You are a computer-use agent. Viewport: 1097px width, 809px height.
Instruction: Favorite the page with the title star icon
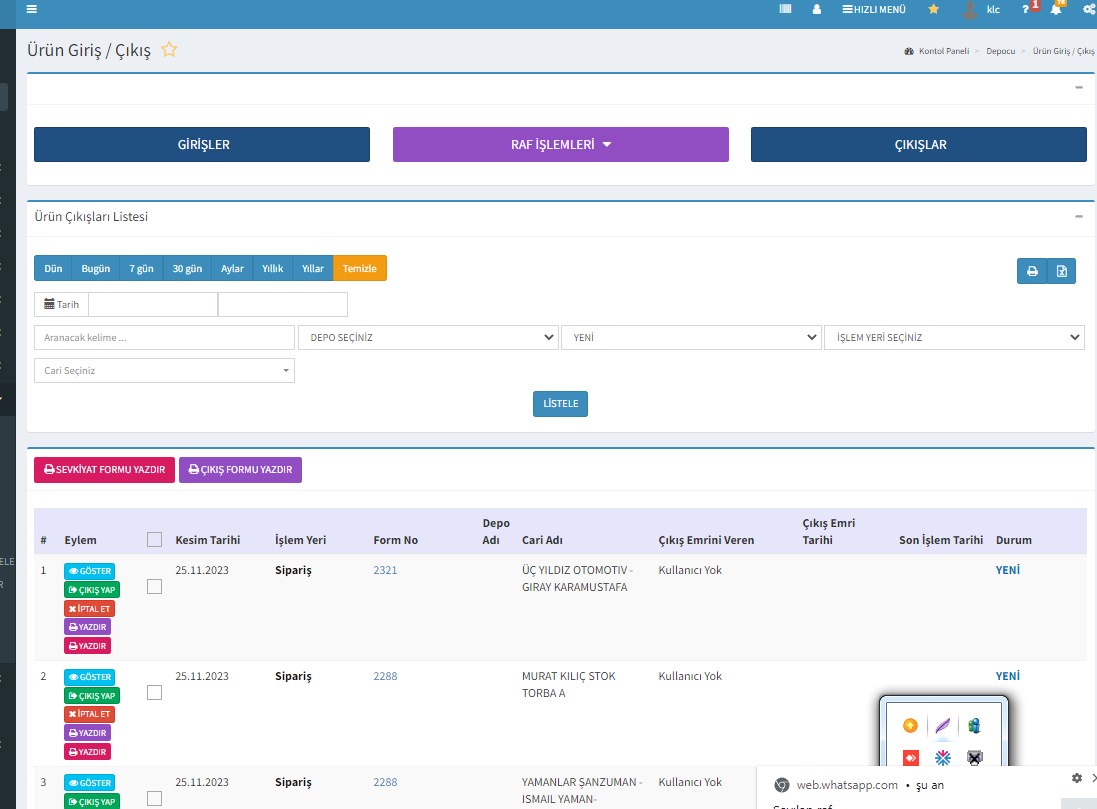[169, 49]
